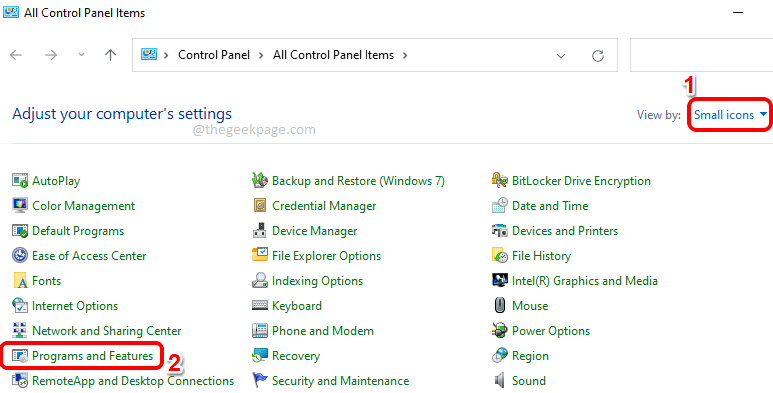The height and width of the screenshot is (393, 773).
Task: Open the address bar history dropdown
Action: click(x=561, y=55)
